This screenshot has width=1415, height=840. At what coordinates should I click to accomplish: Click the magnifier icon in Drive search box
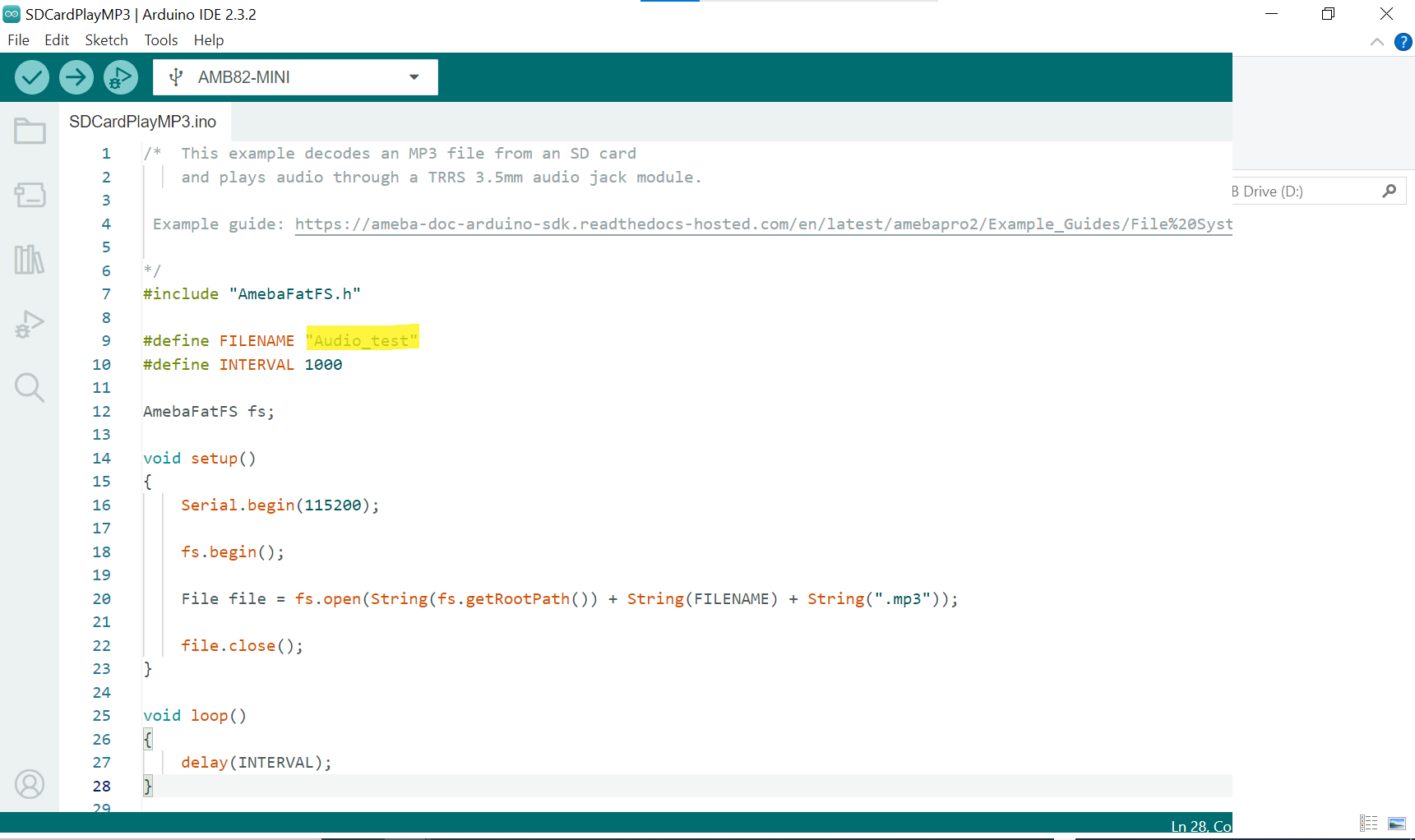pyautogui.click(x=1390, y=192)
